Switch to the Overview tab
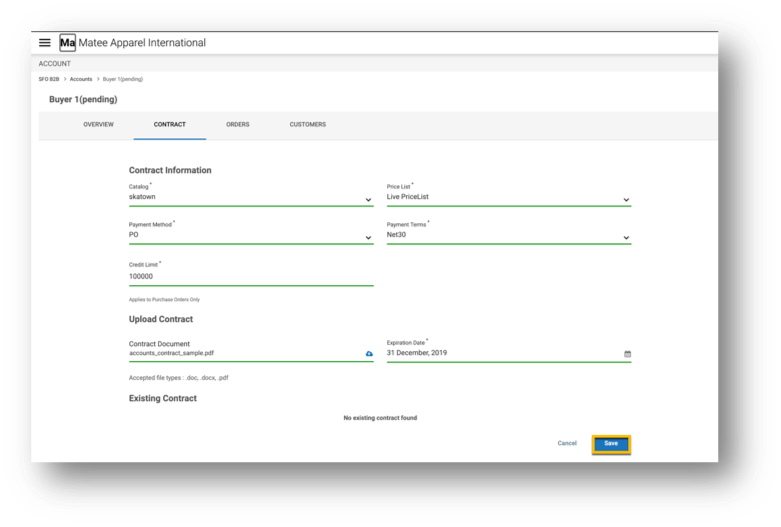 tap(98, 125)
